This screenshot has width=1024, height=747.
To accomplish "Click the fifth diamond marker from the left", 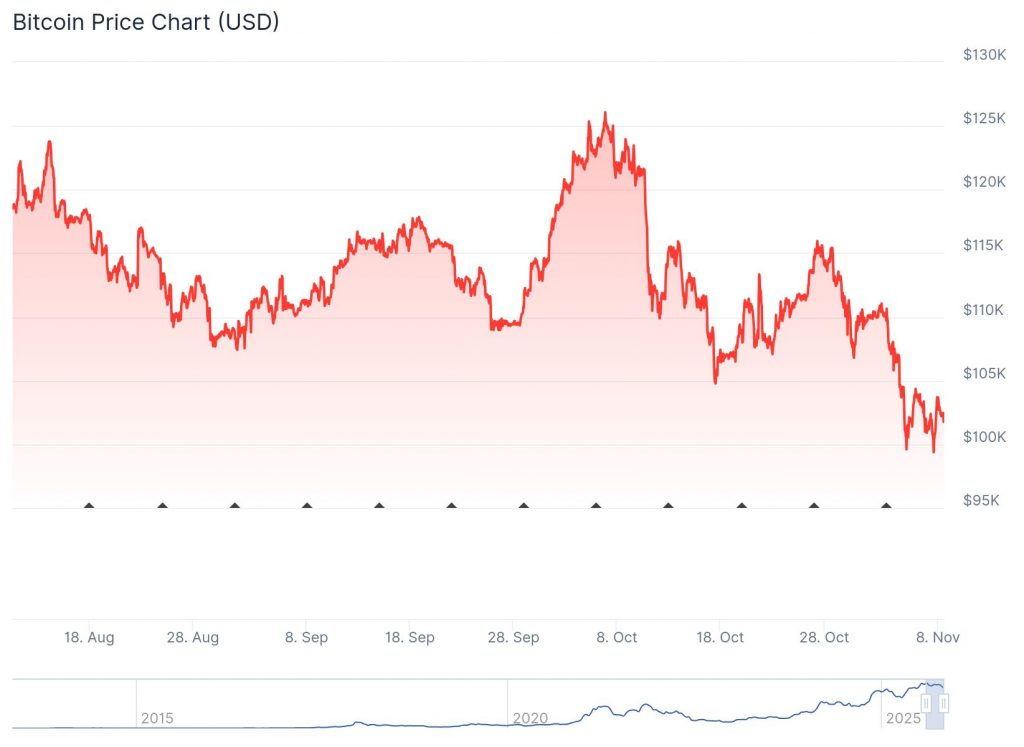I will pyautogui.click(x=379, y=505).
